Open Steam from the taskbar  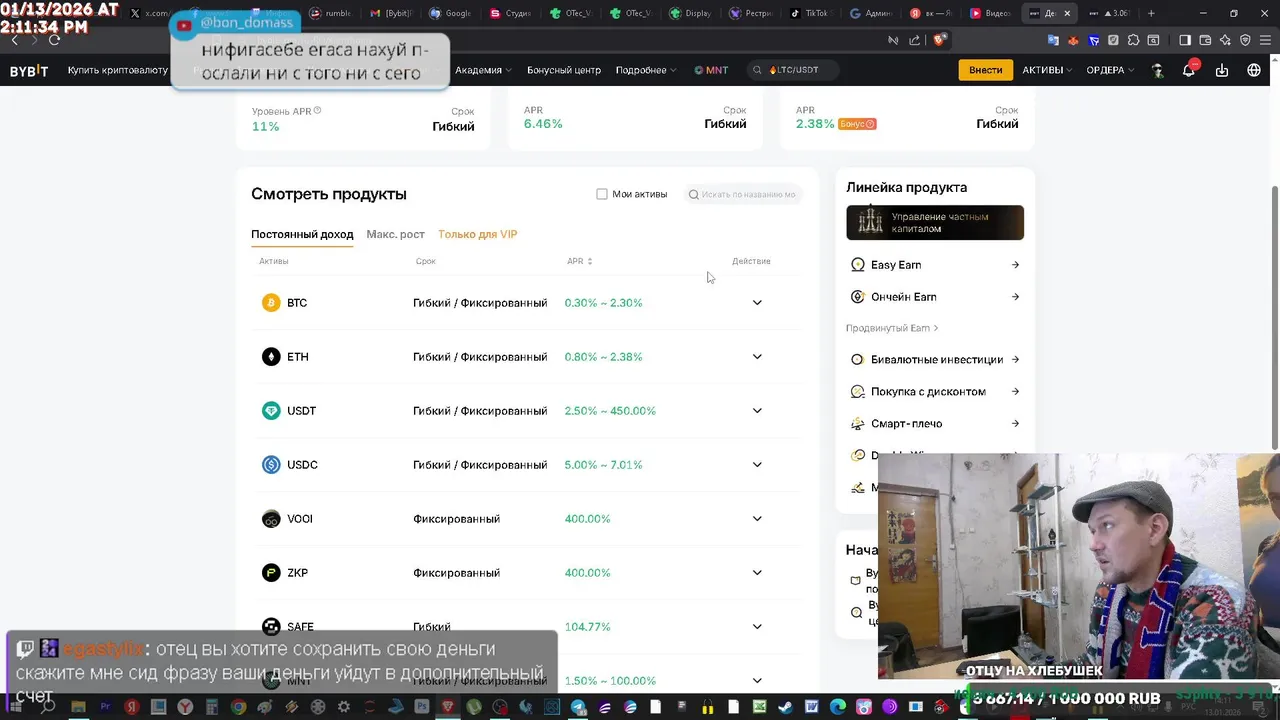[x=785, y=707]
